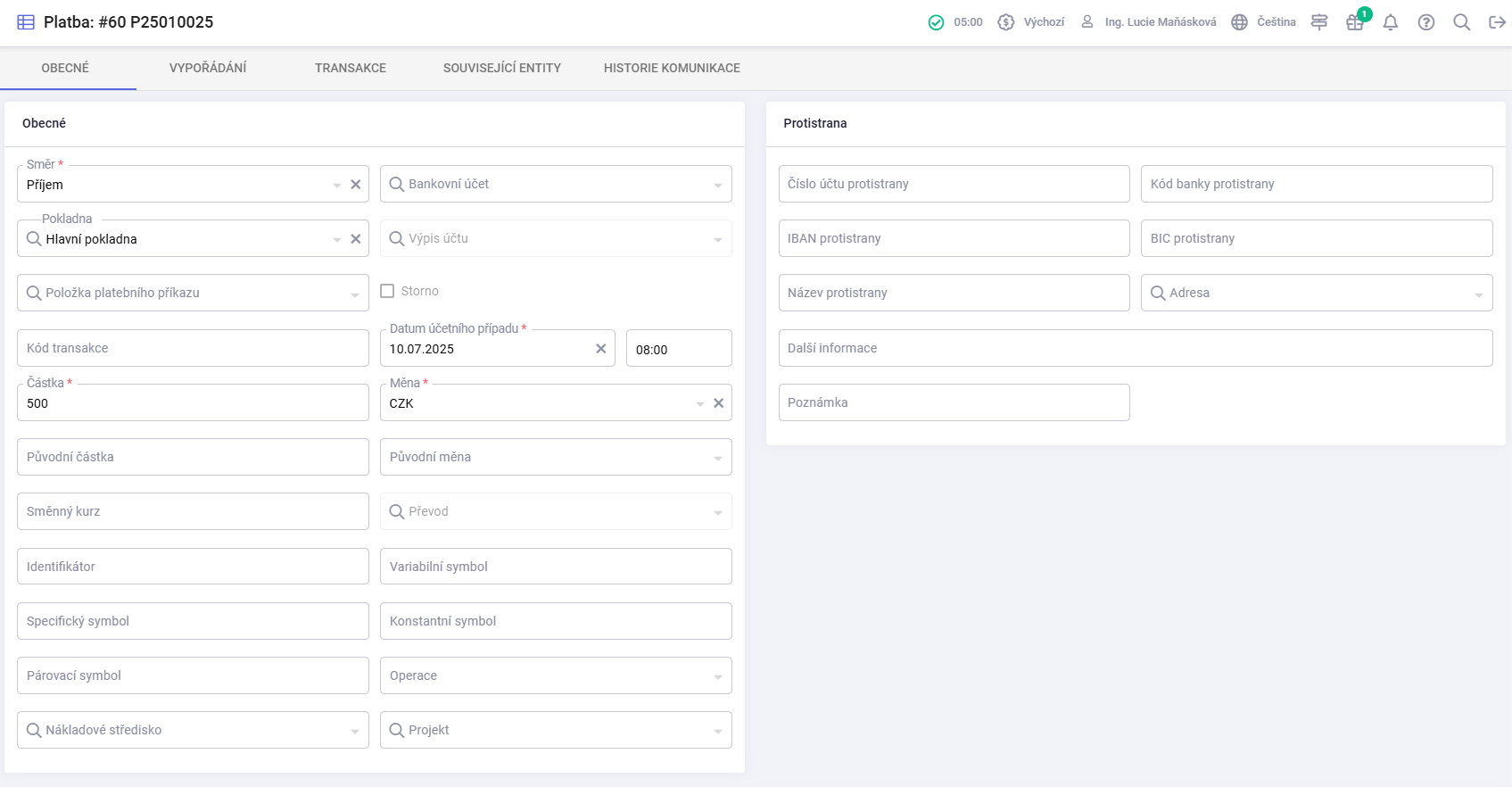Click Název protistrany input
Viewport: 1512px width, 787px height.
coord(954,293)
